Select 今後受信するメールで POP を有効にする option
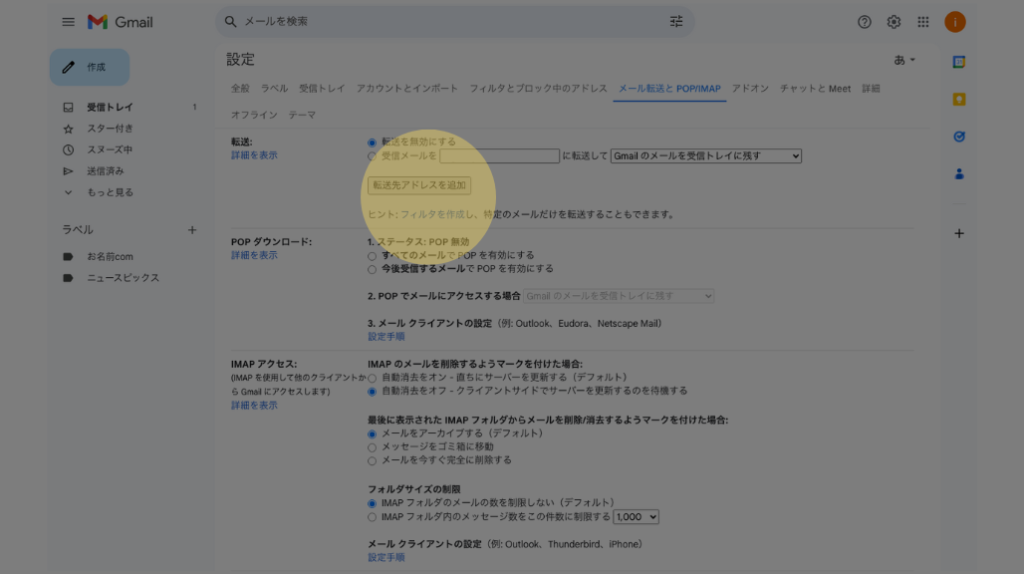This screenshot has height=574, width=1024. point(373,269)
